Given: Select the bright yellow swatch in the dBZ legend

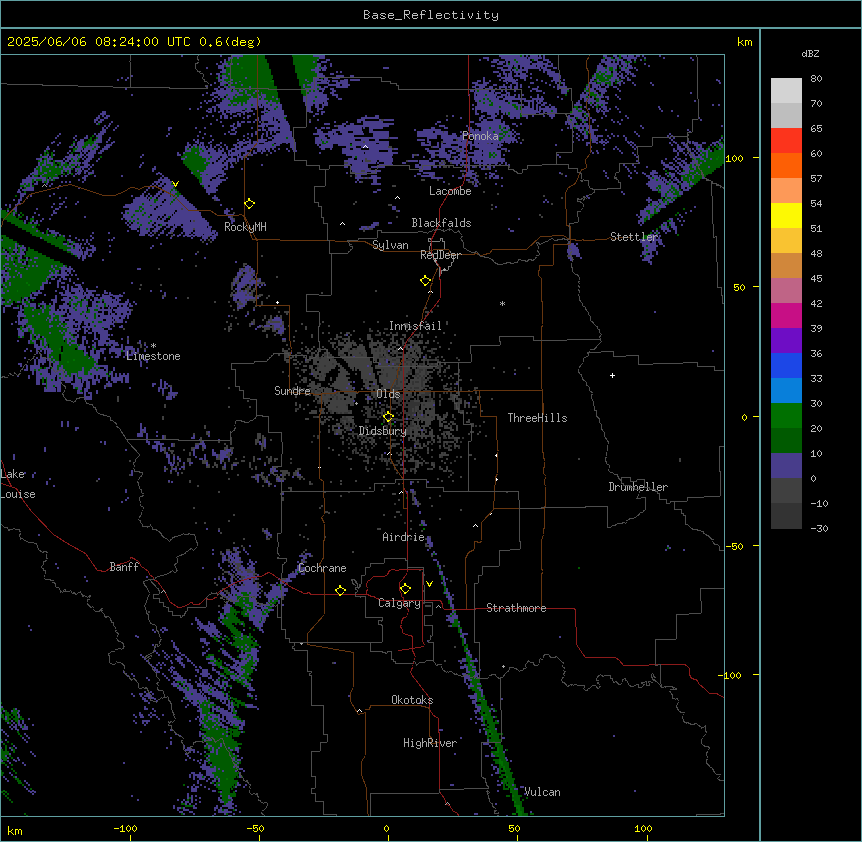Looking at the screenshot, I should [786, 215].
